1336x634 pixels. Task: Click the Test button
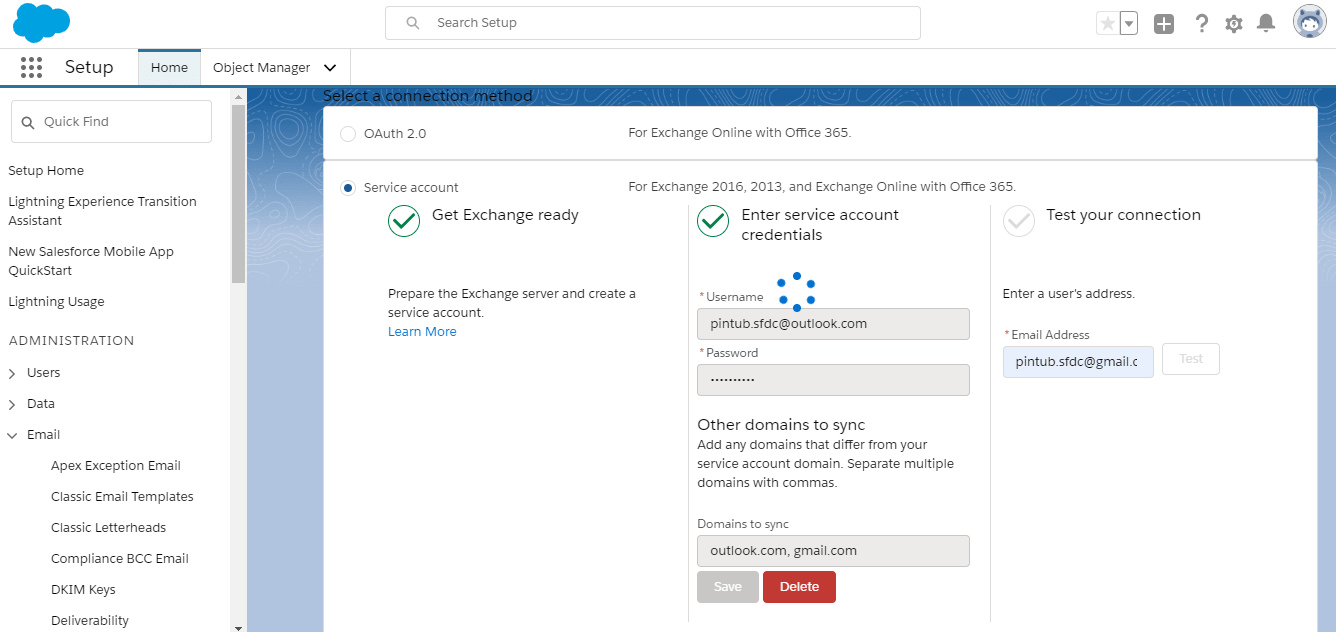[1191, 359]
